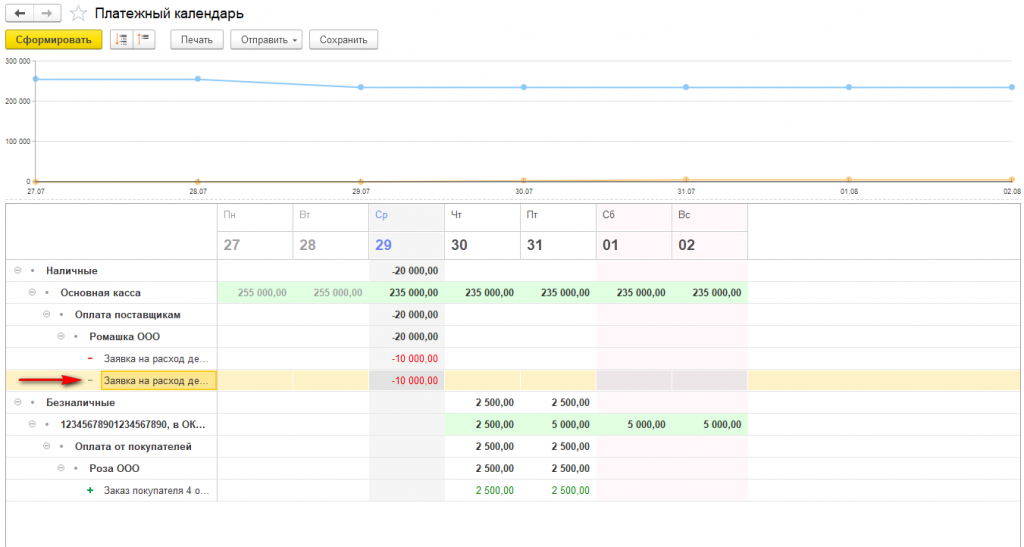Click the Печать button
The height and width of the screenshot is (547, 1024).
pyautogui.click(x=197, y=40)
